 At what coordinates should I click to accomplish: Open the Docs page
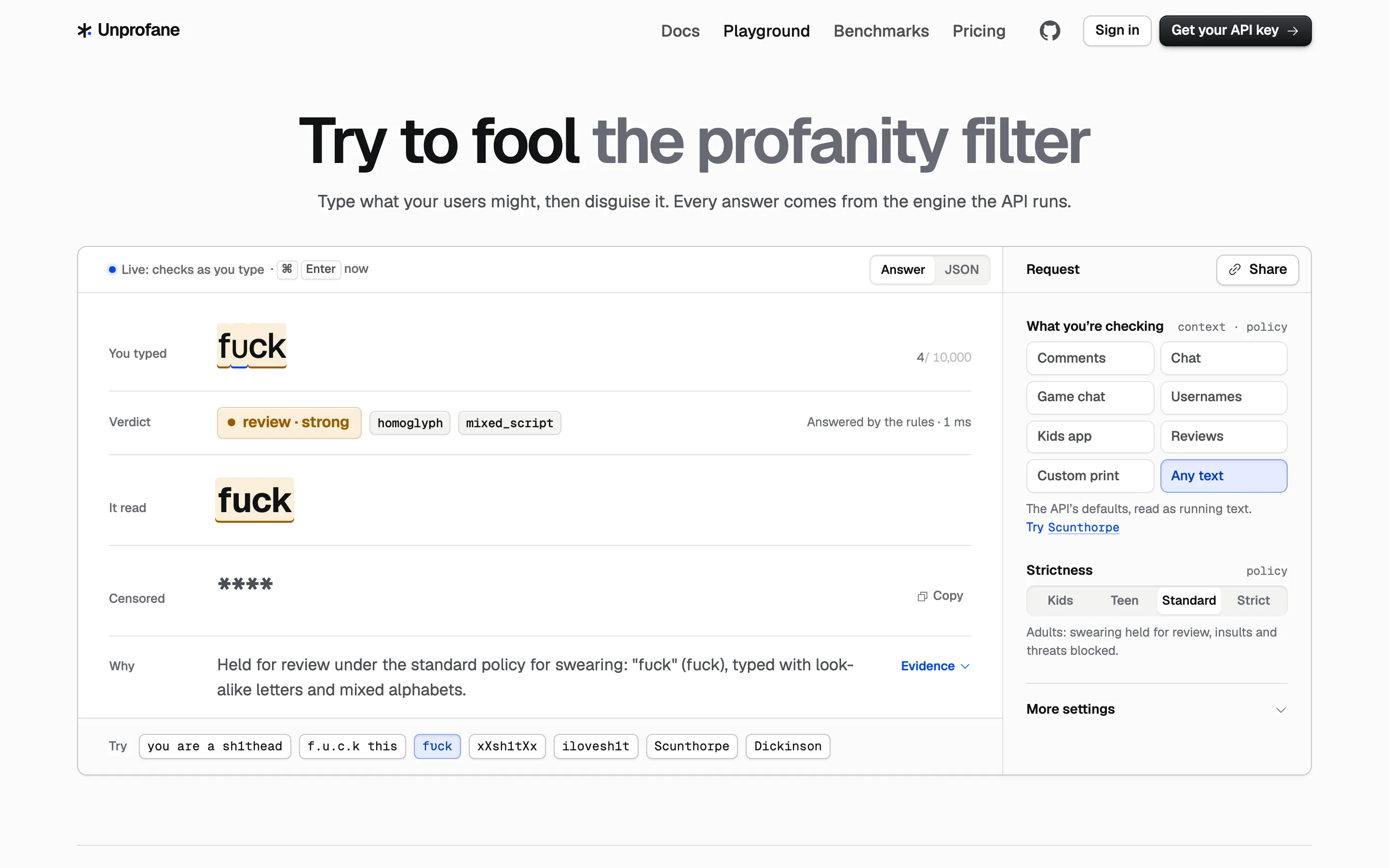pos(680,30)
